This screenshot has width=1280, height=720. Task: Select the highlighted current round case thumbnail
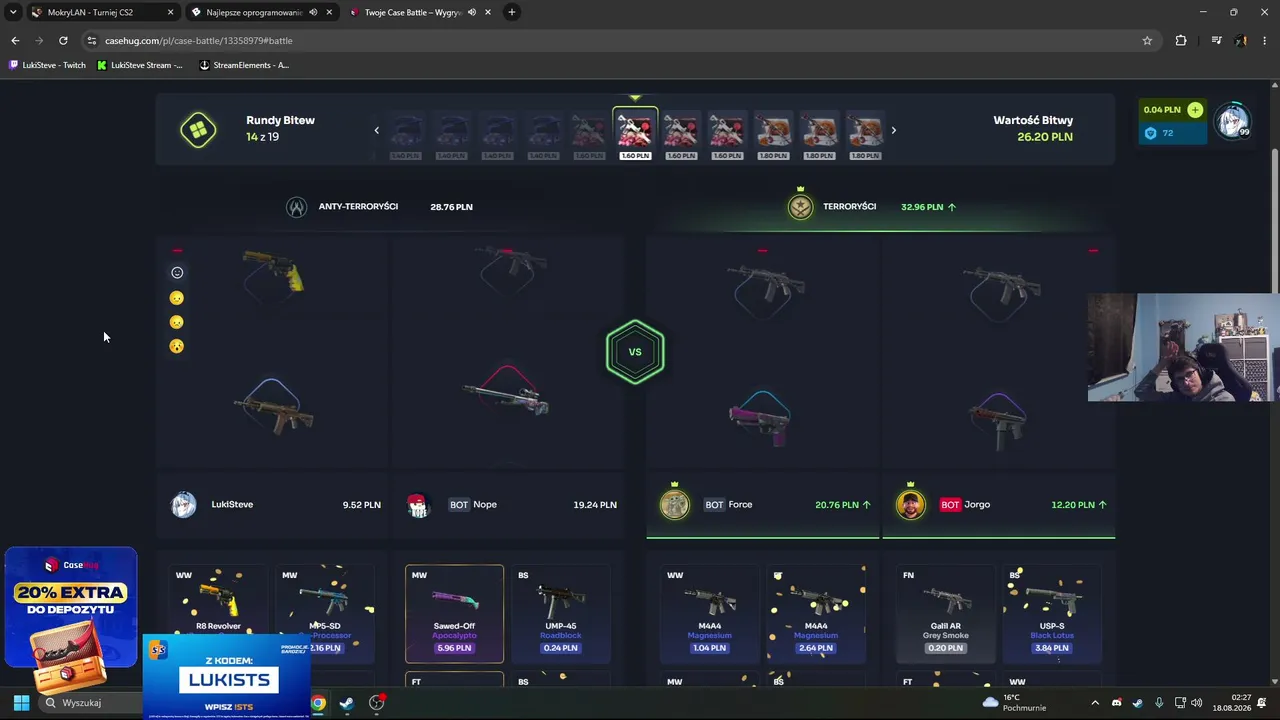(635, 133)
